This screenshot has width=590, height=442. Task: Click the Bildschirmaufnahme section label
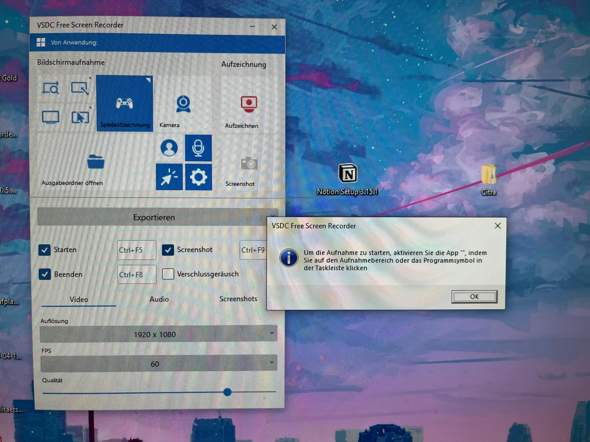click(x=71, y=62)
